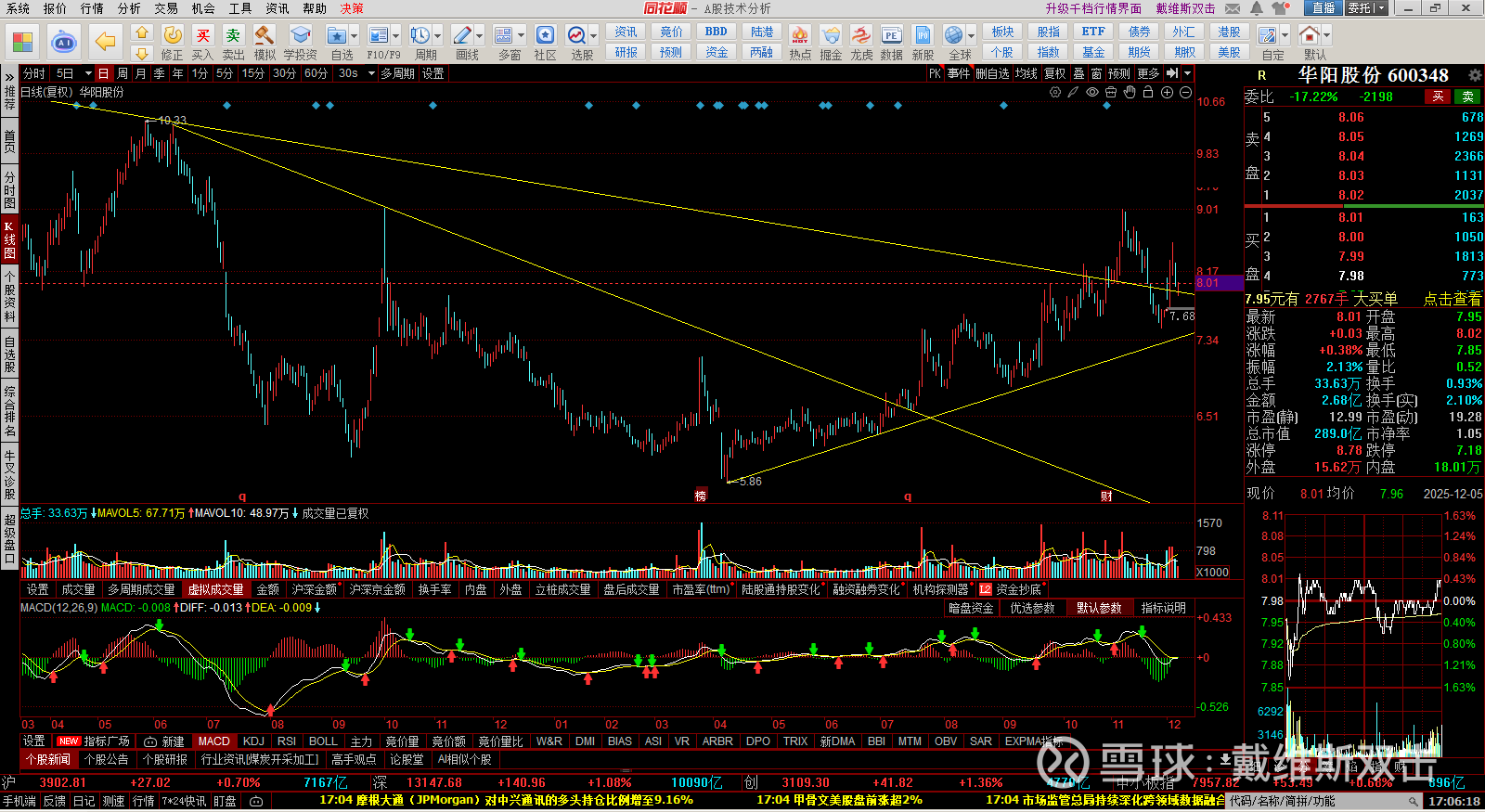Expand the 自选 dropdown arrow

[355, 36]
